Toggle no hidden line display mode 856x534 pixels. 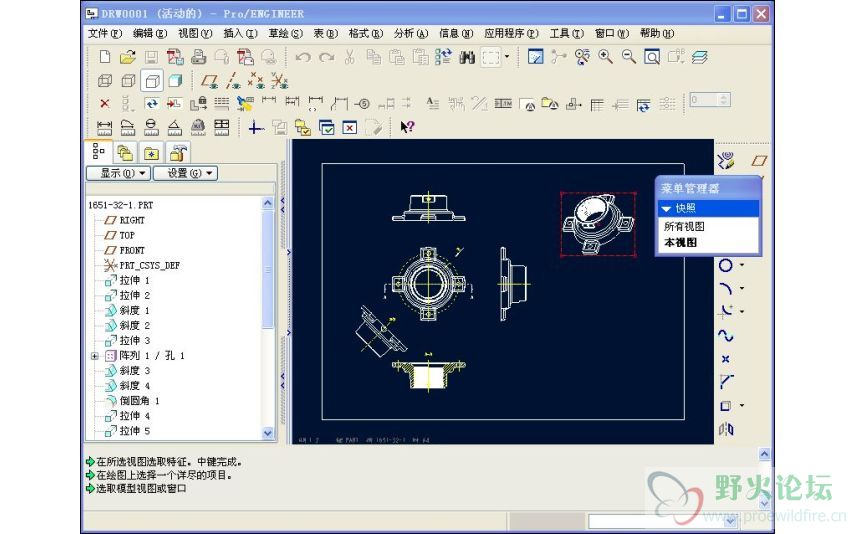pos(152,81)
